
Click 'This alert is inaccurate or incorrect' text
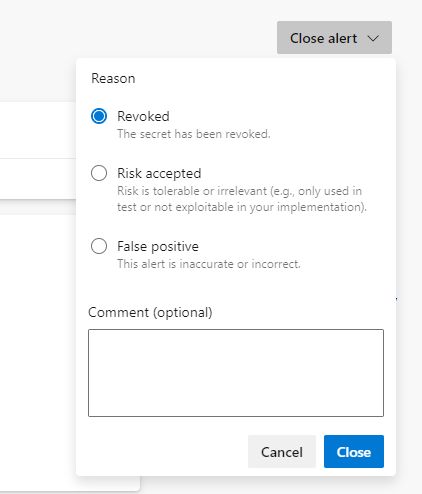click(x=209, y=264)
